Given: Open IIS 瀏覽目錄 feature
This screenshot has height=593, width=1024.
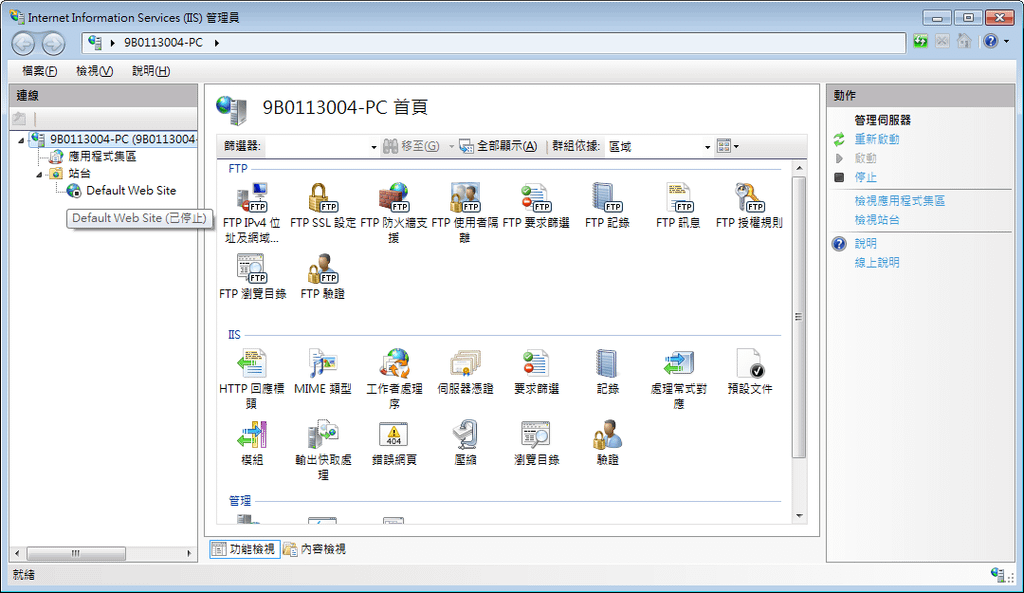Looking at the screenshot, I should tap(536, 443).
